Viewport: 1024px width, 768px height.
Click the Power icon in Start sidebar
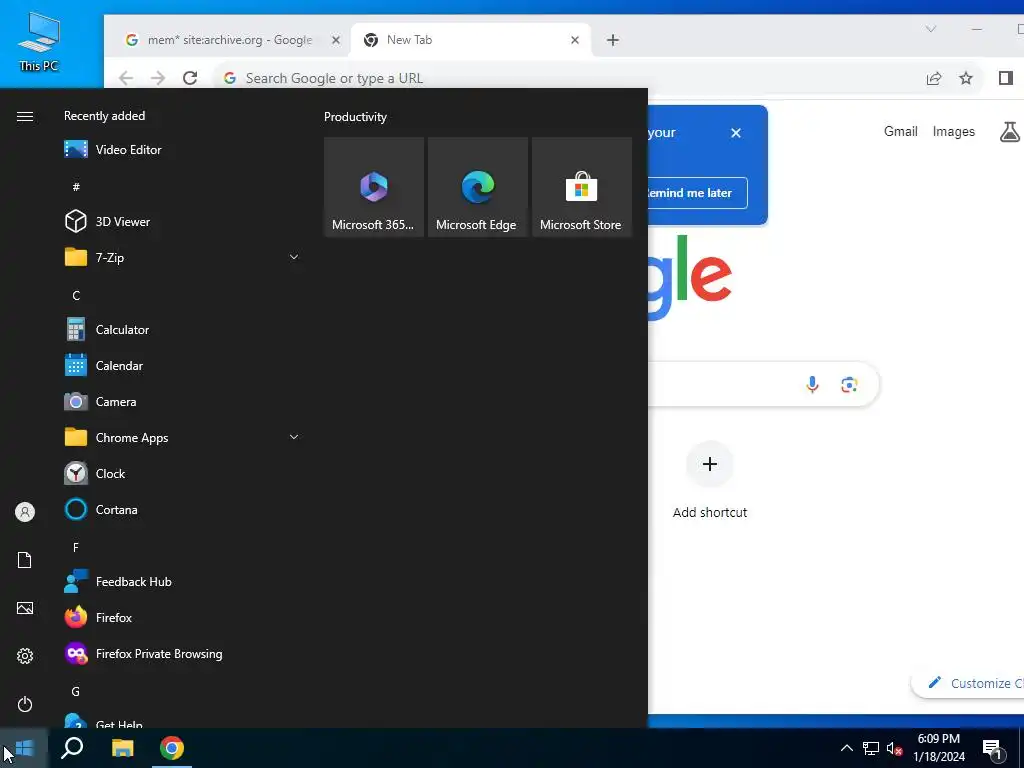(x=25, y=704)
